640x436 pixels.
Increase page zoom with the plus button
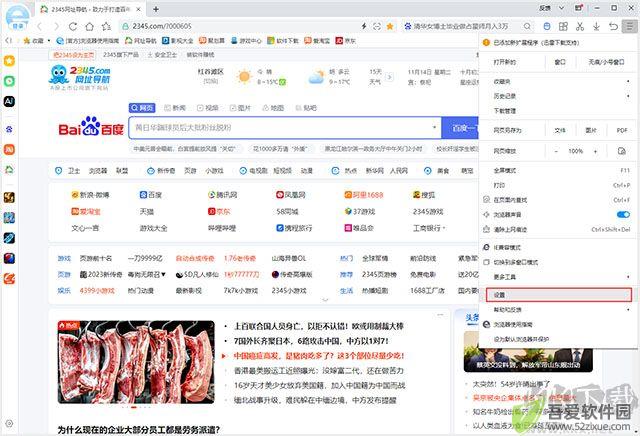[x=595, y=151]
